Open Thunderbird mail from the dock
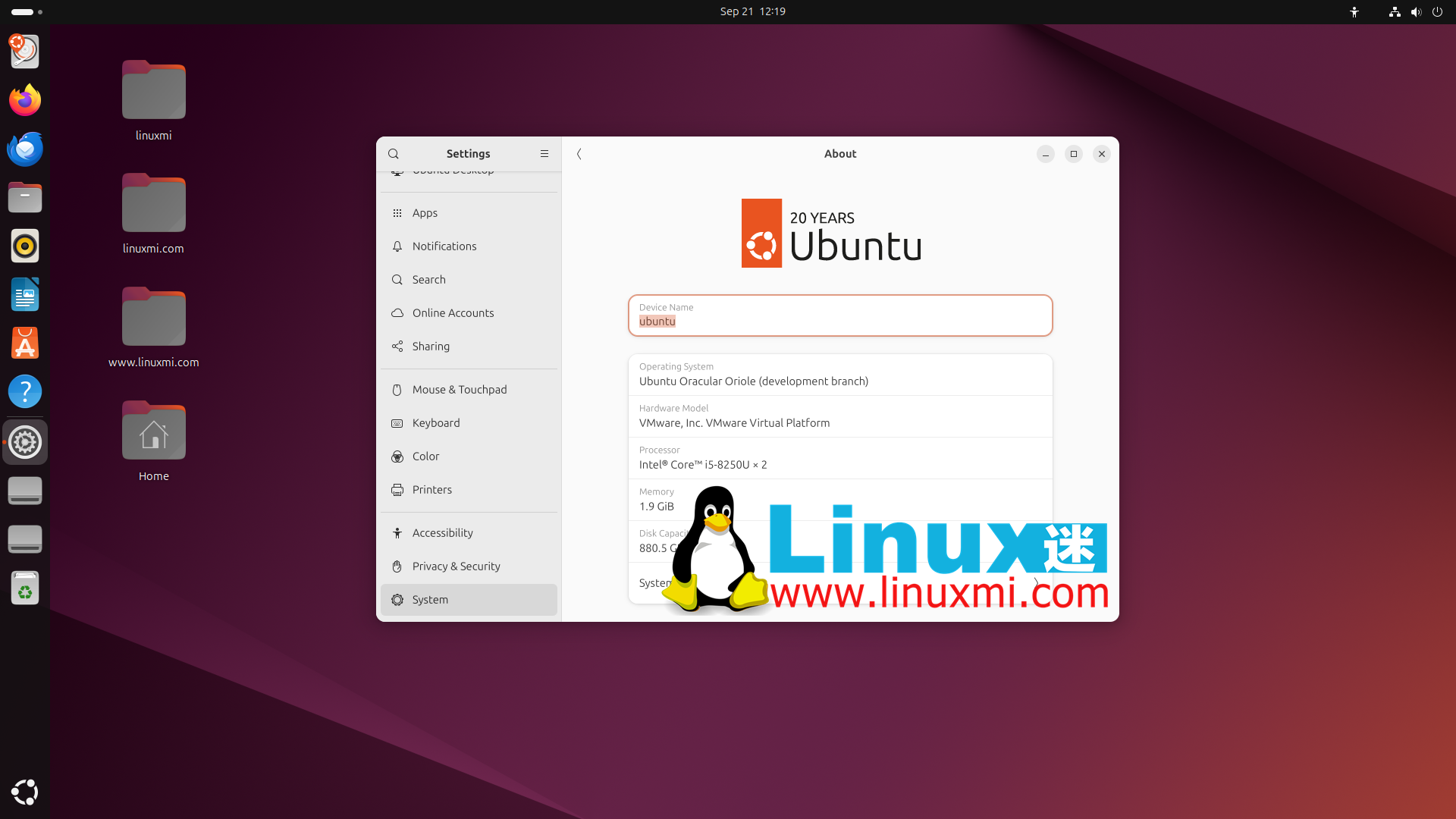Viewport: 1456px width, 819px height. 25,149
